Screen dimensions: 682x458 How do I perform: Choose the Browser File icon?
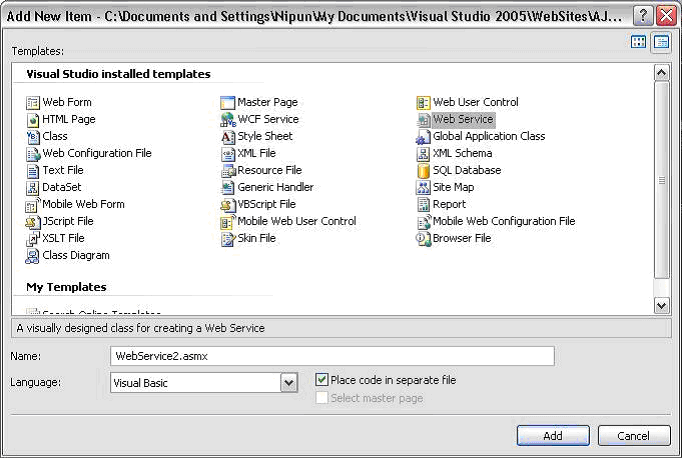423,238
